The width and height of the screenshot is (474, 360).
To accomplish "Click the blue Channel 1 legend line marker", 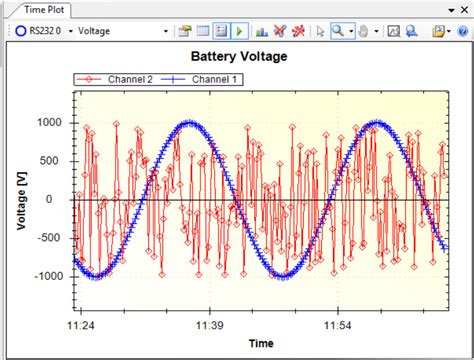I will [173, 79].
